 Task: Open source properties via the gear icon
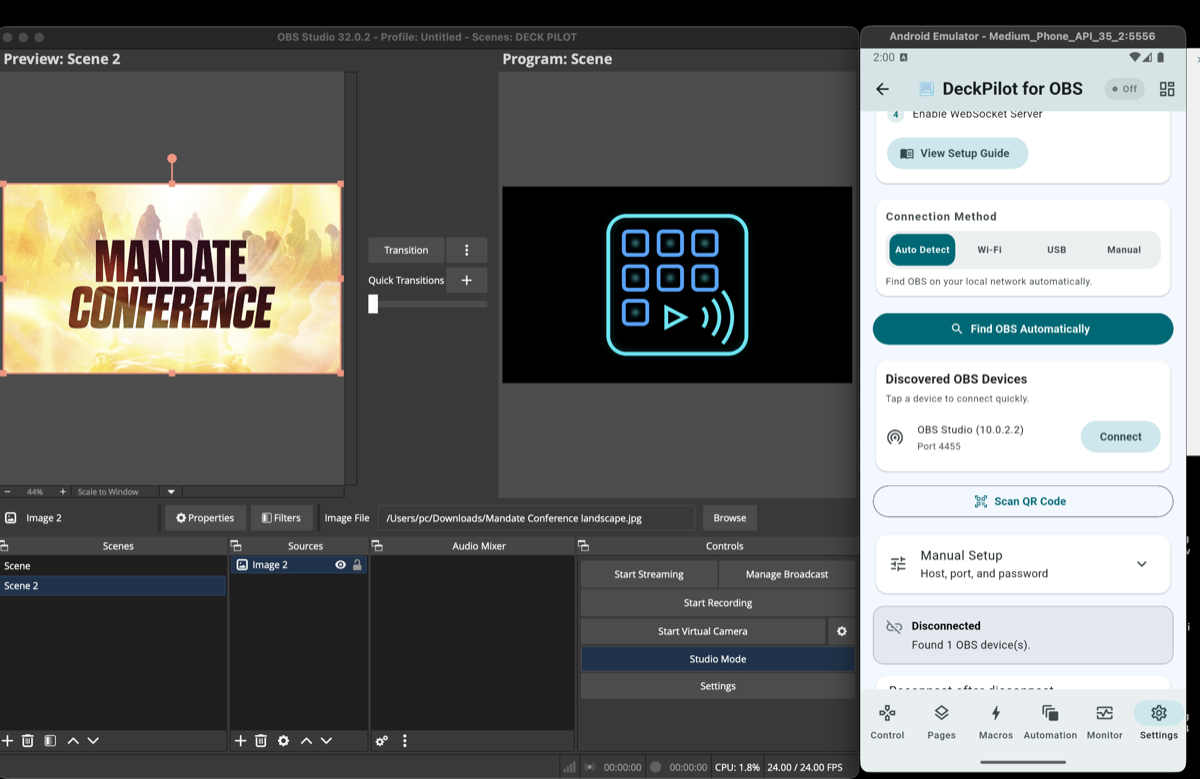click(x=284, y=740)
